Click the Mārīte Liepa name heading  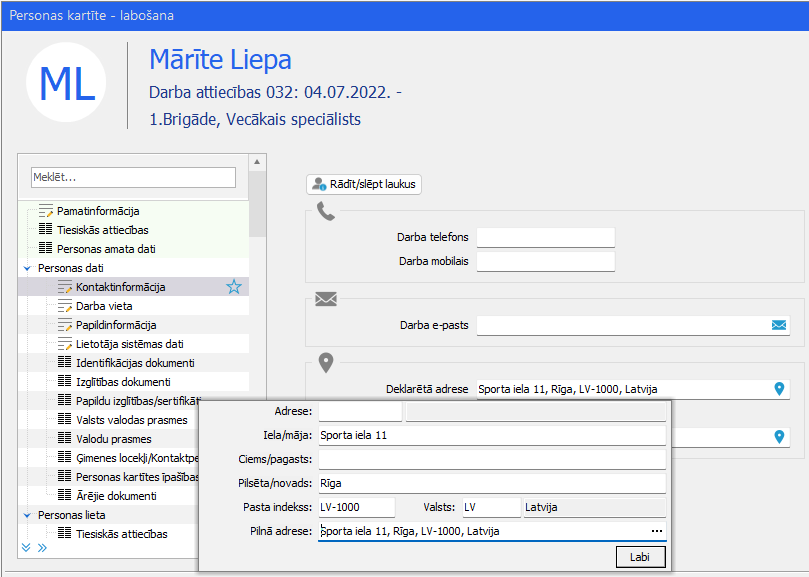point(220,59)
